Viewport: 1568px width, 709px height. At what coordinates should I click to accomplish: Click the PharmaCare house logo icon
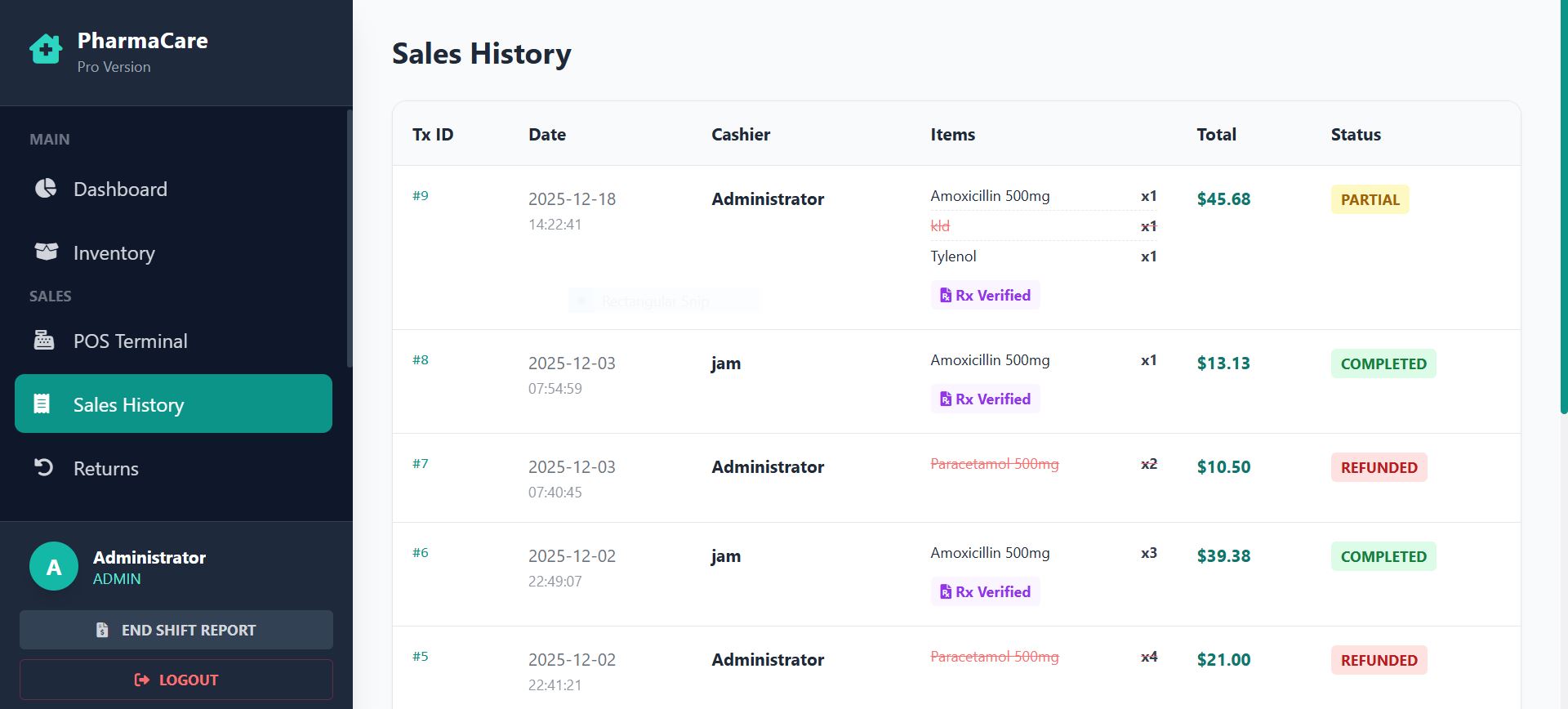click(x=46, y=49)
